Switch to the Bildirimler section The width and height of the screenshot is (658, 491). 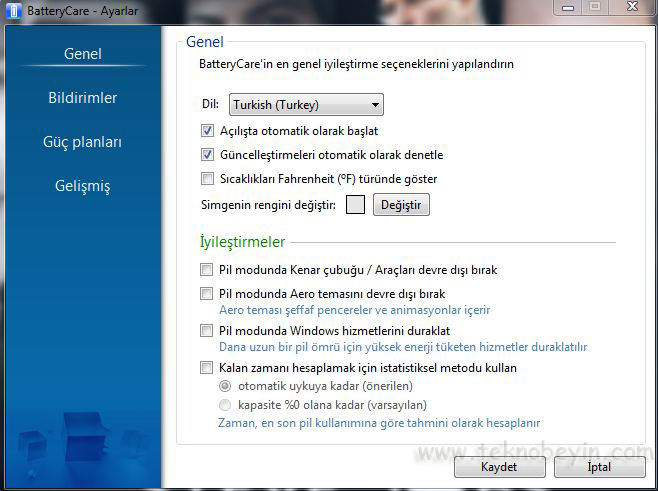[83, 98]
